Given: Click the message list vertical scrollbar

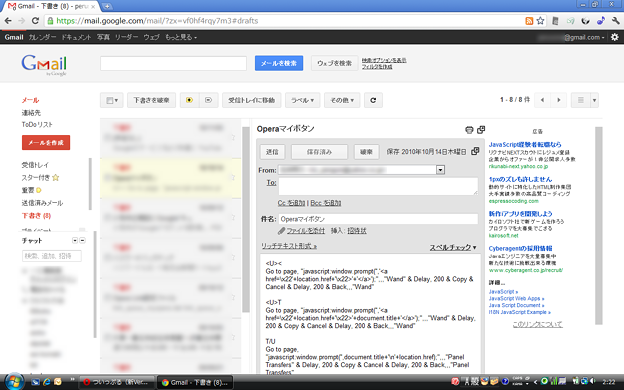Looking at the screenshot, I should pyautogui.click(x=246, y=219).
